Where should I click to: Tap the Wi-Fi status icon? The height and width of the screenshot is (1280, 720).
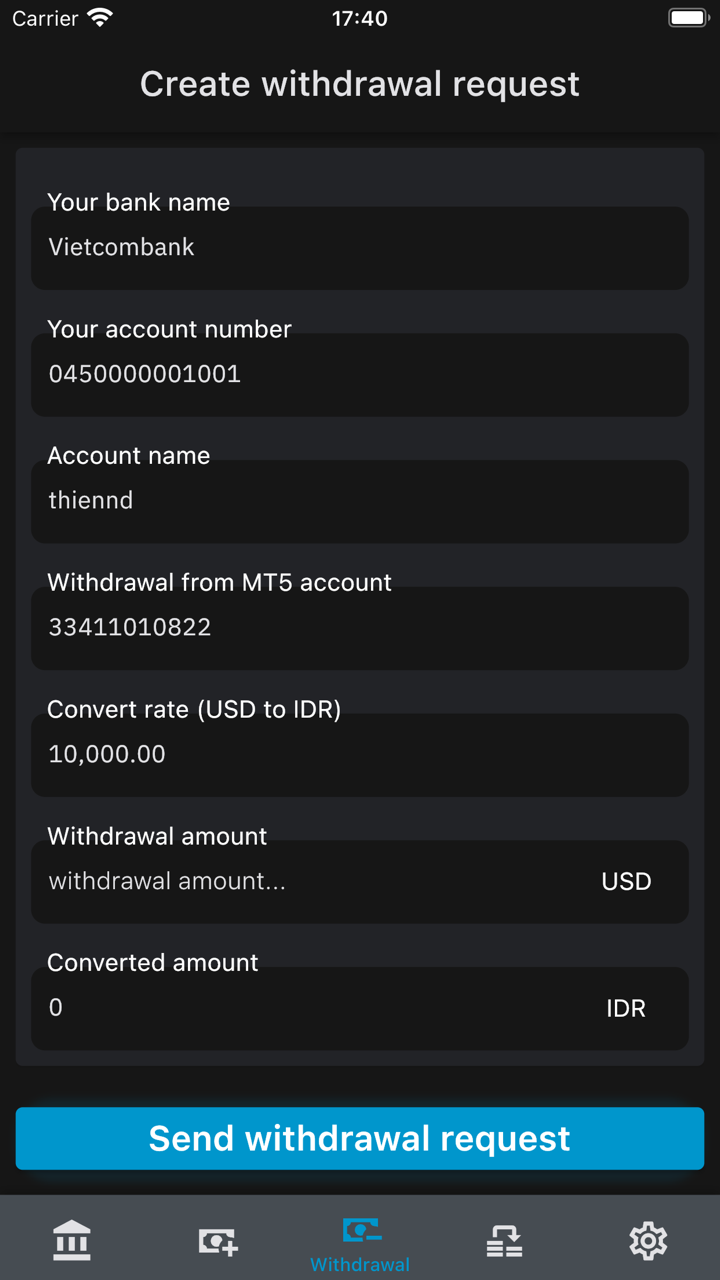click(x=100, y=18)
